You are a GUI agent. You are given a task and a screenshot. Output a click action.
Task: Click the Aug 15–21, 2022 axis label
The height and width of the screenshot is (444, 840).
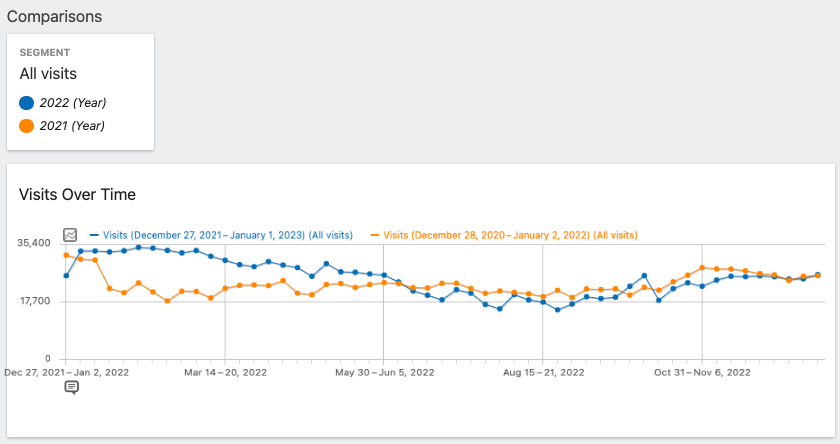[542, 372]
